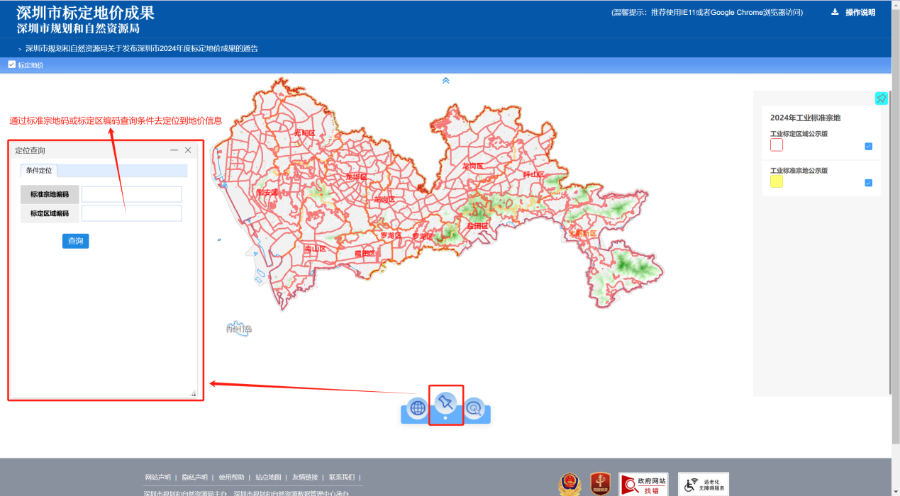Toggle the 标定地价 checkbox
900x496 pixels.
[12, 65]
